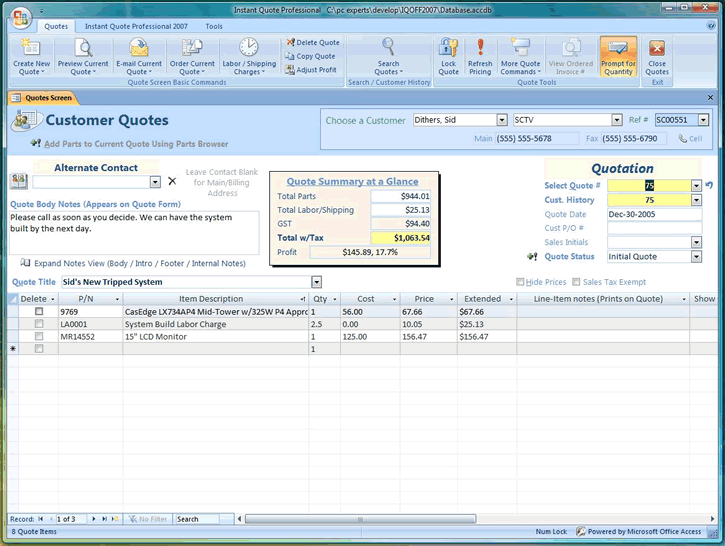Clear alternate contact with X icon
The image size is (725, 546).
coord(172,182)
